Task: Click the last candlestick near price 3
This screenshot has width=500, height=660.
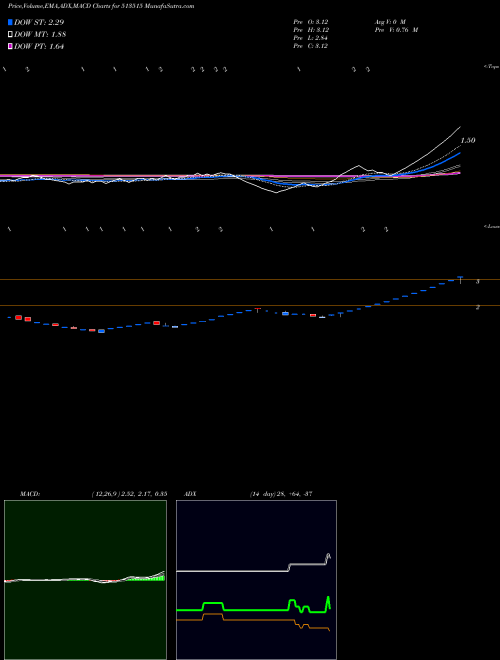Action: click(460, 279)
